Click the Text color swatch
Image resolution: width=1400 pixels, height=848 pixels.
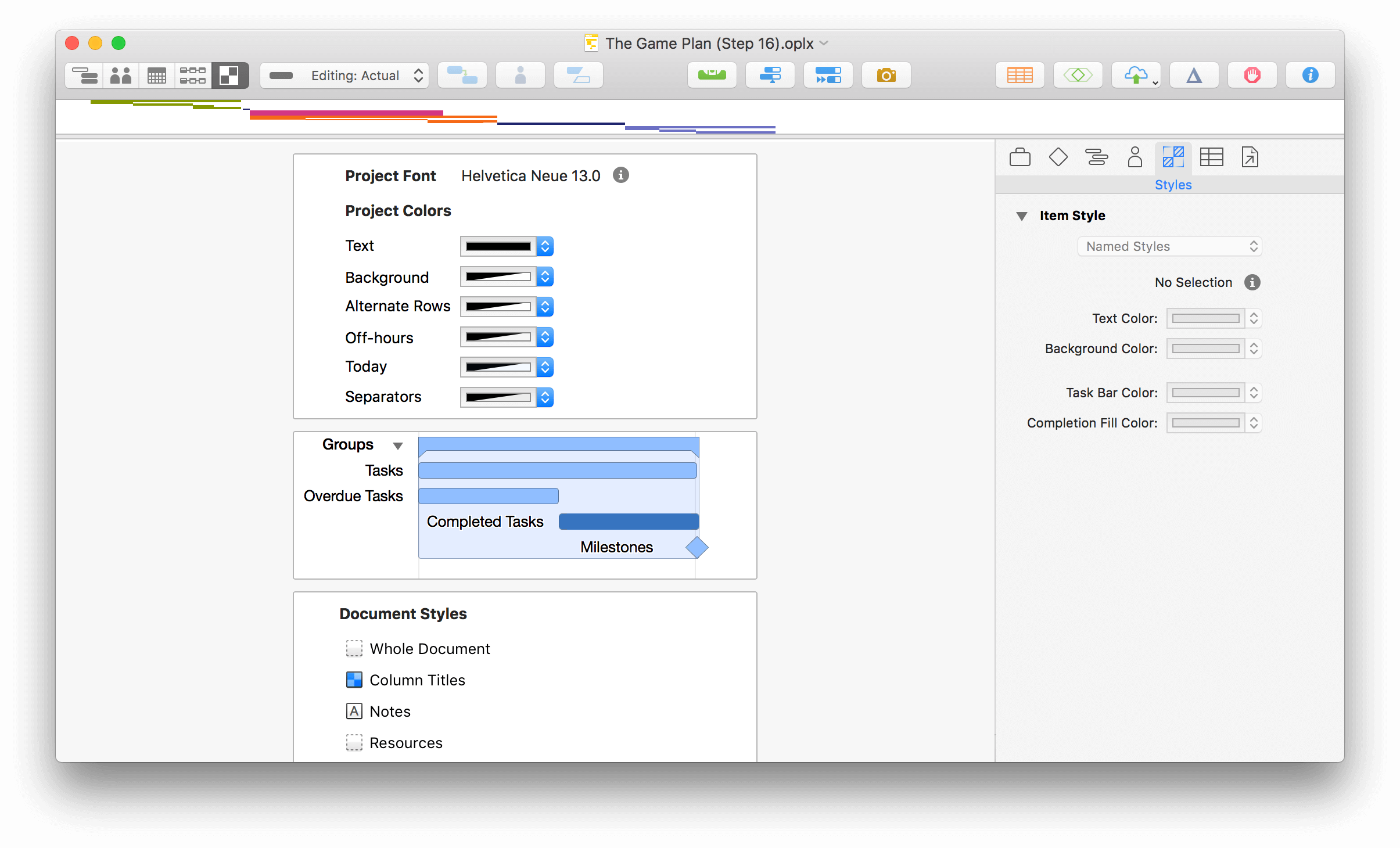click(x=499, y=246)
